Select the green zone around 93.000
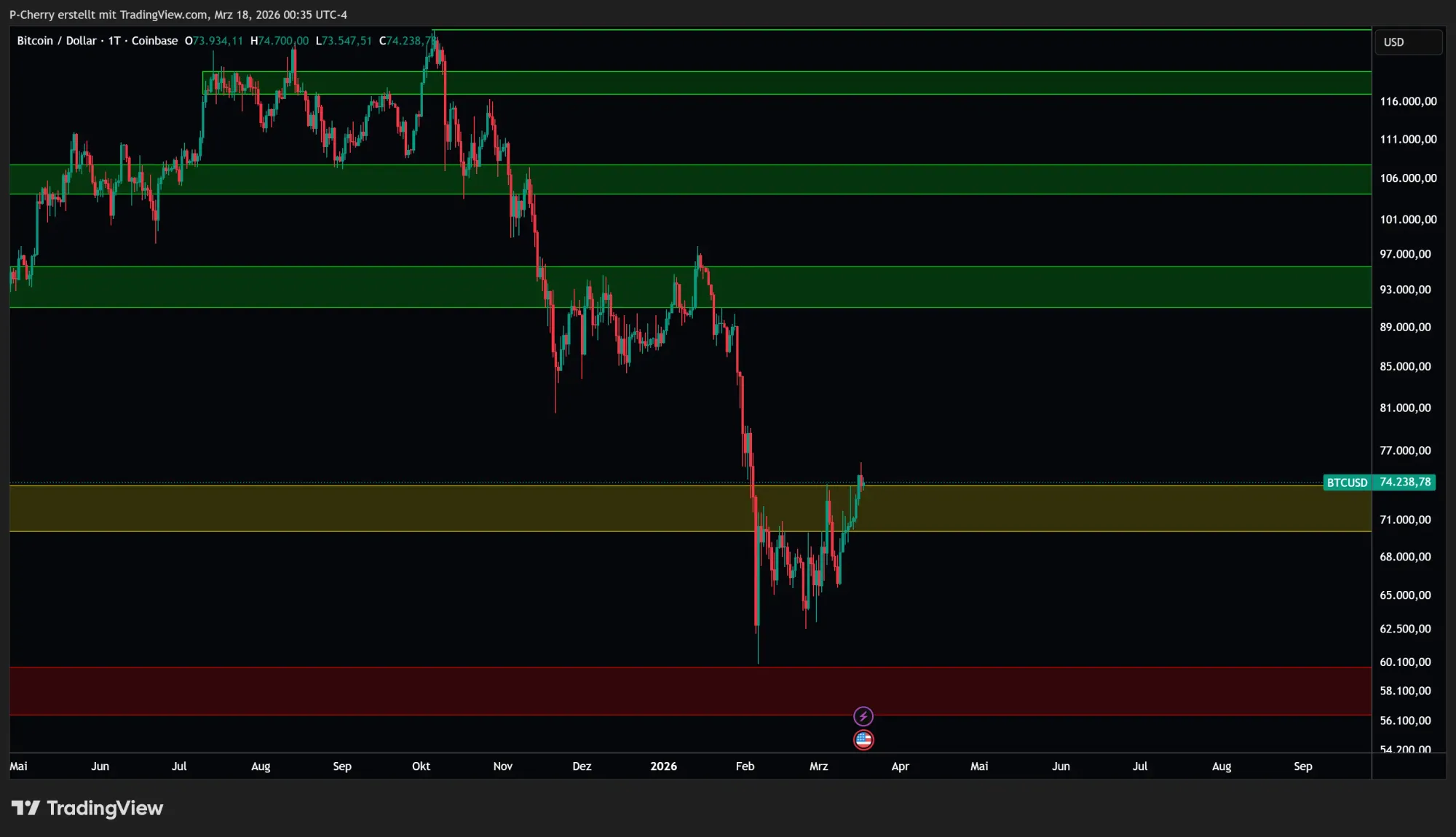Screen dimensions: 1456x837 click(x=1019, y=287)
